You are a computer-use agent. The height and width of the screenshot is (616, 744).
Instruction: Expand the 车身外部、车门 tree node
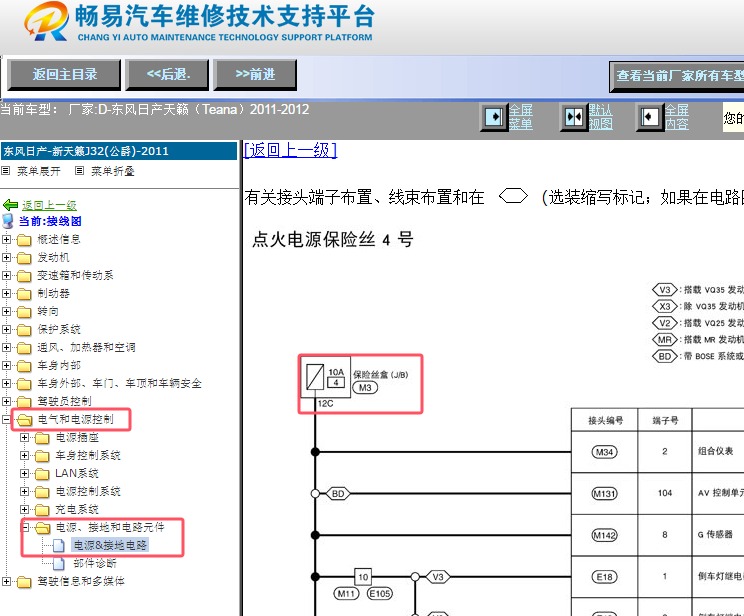tap(6, 383)
